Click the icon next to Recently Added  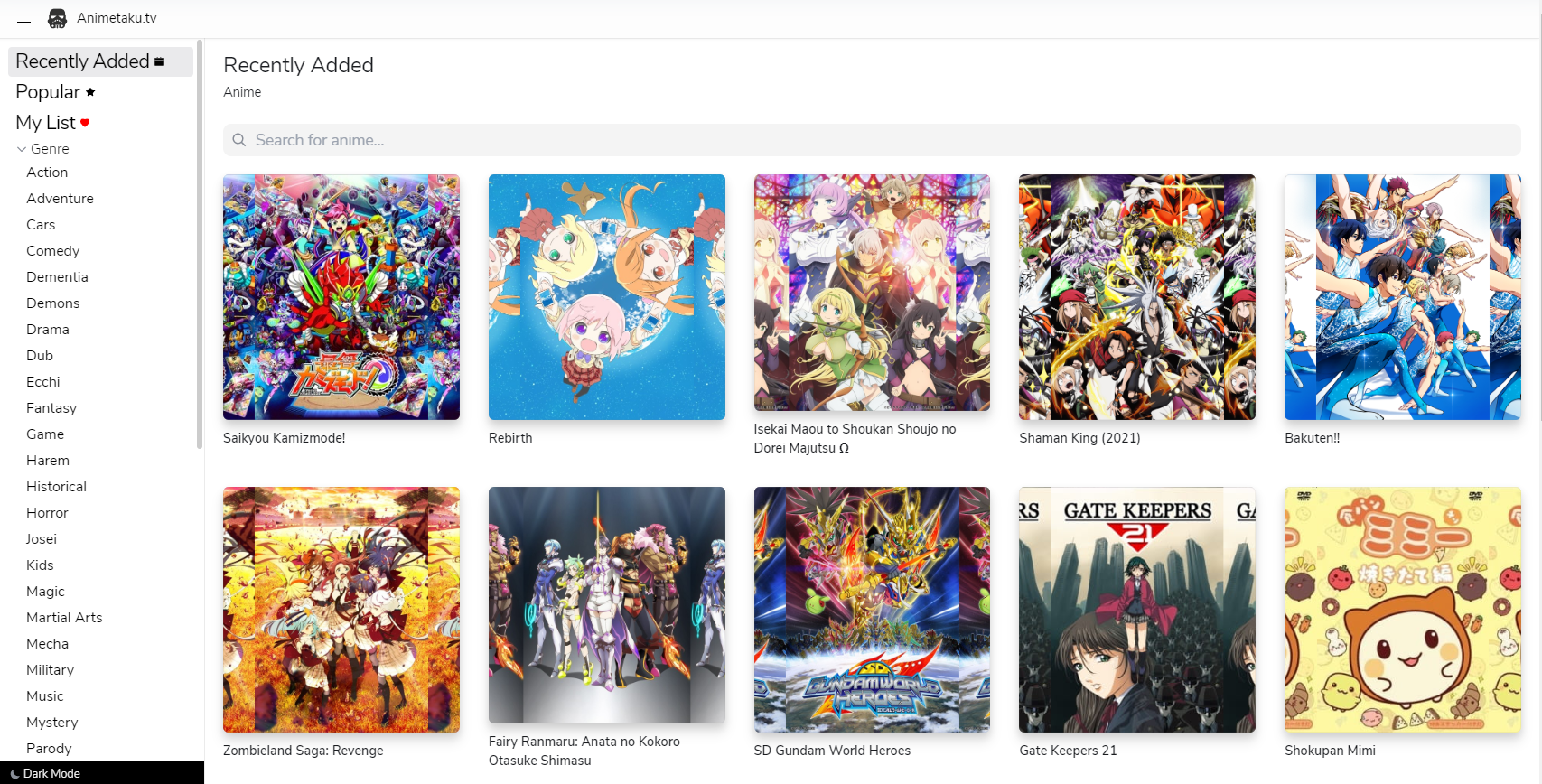[x=159, y=61]
